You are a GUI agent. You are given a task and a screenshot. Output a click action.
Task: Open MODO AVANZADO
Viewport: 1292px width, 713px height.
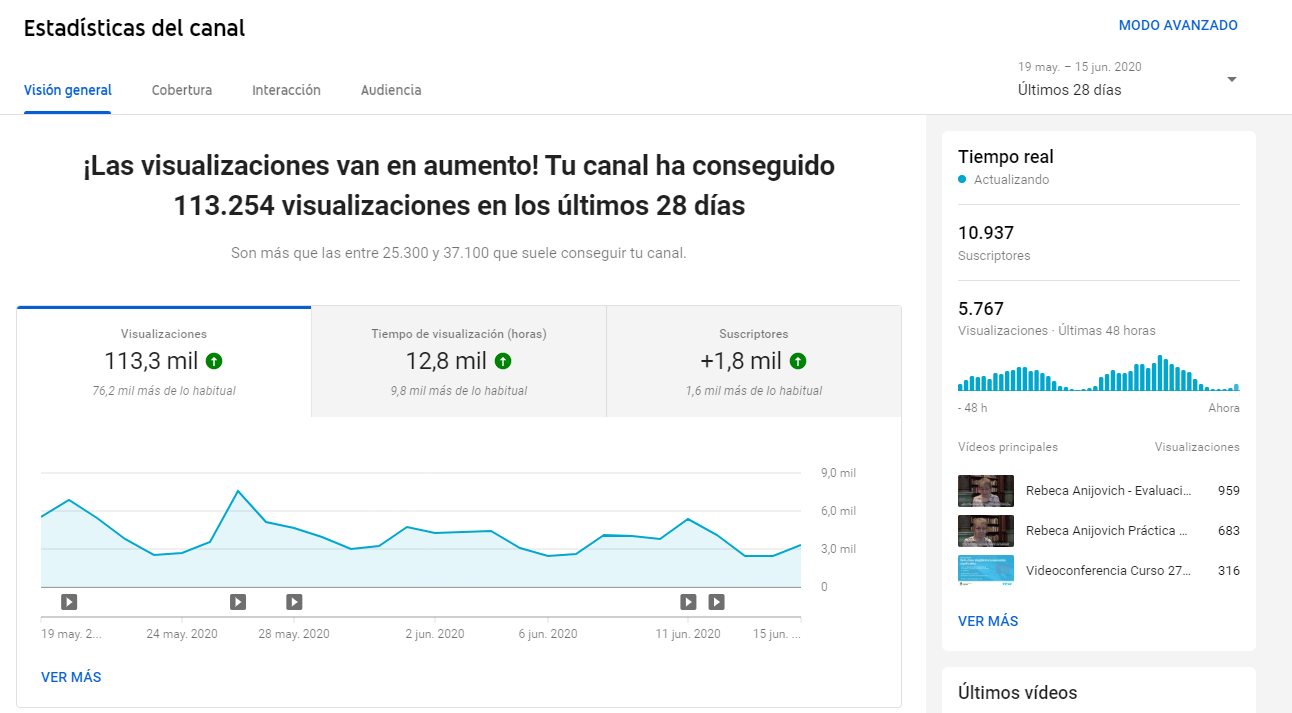coord(1178,25)
